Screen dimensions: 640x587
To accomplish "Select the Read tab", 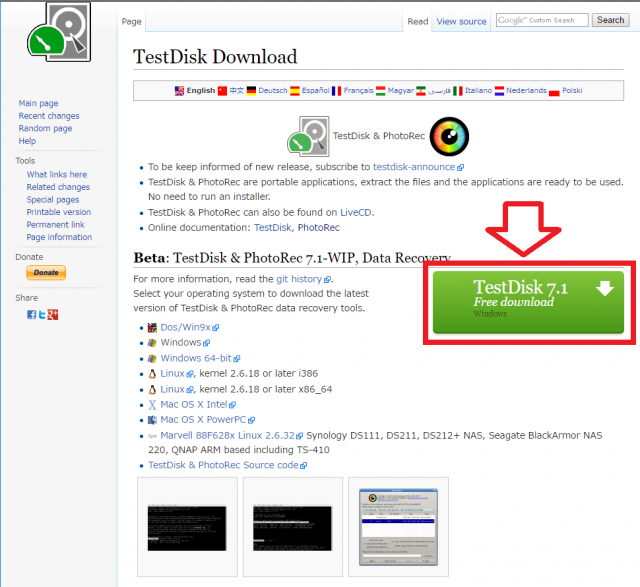I will click(417, 21).
